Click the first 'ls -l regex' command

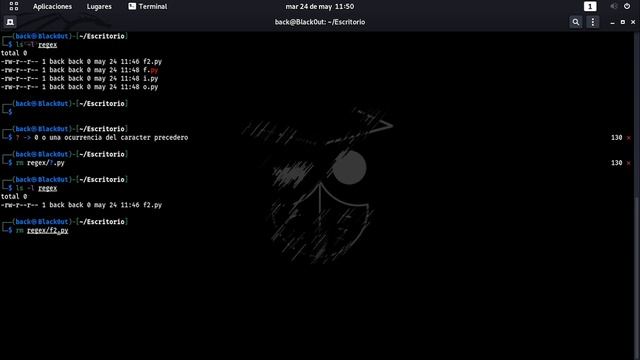(36, 45)
